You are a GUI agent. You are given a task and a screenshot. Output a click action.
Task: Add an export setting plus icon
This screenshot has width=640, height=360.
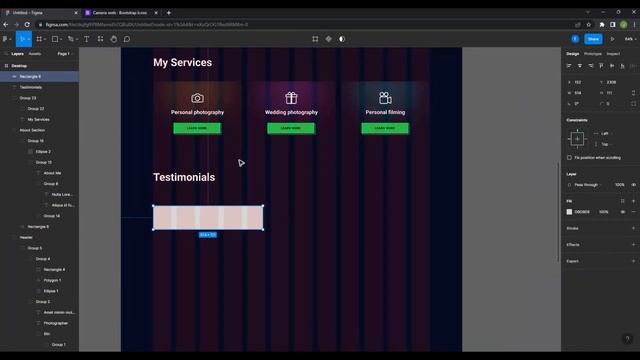[633, 261]
